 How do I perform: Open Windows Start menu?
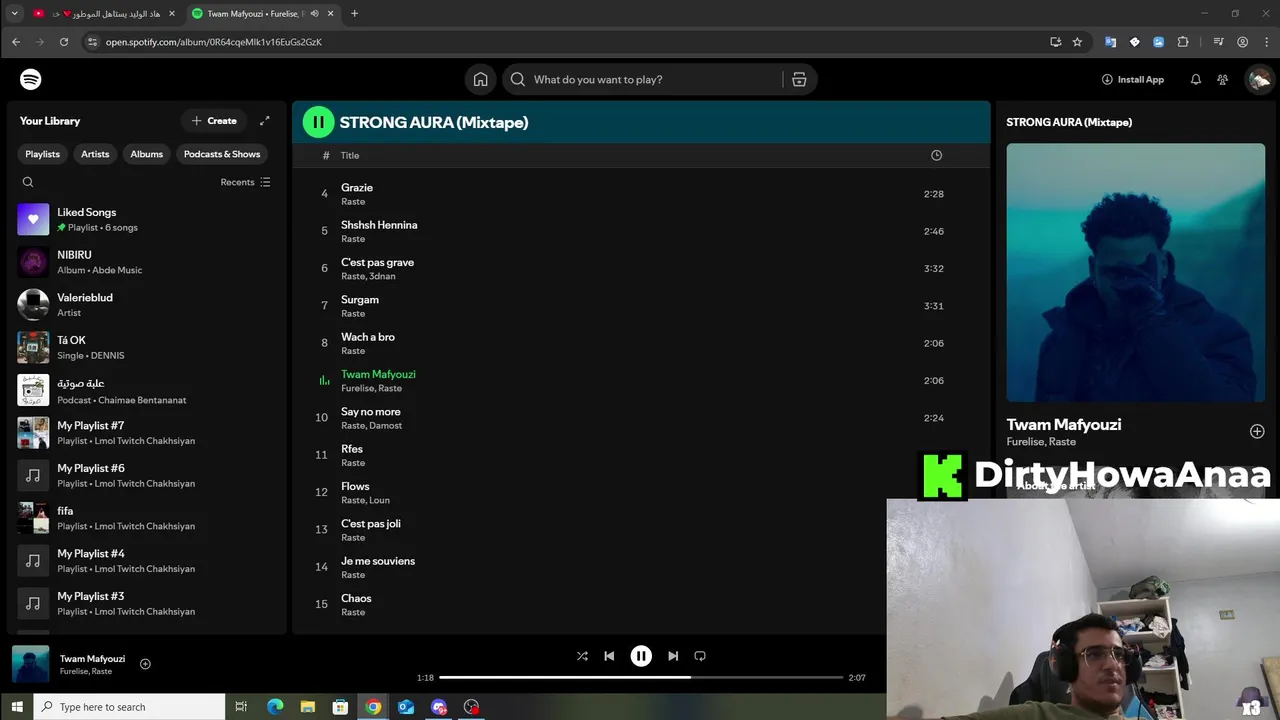[x=17, y=707]
